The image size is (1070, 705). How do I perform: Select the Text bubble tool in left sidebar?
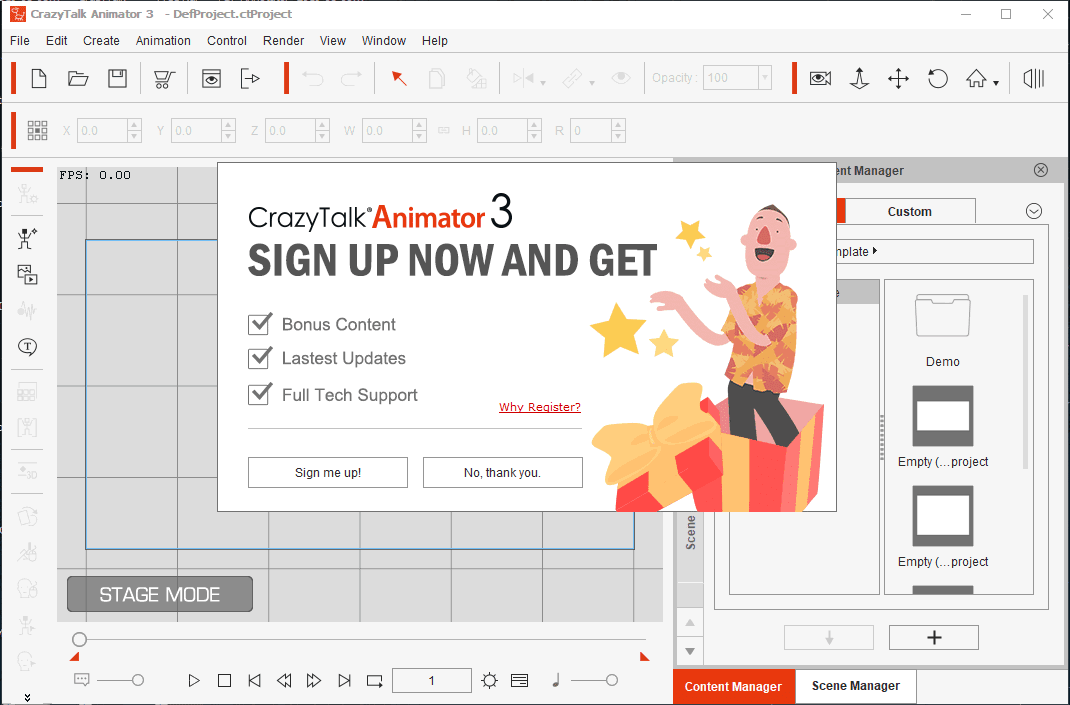26,347
